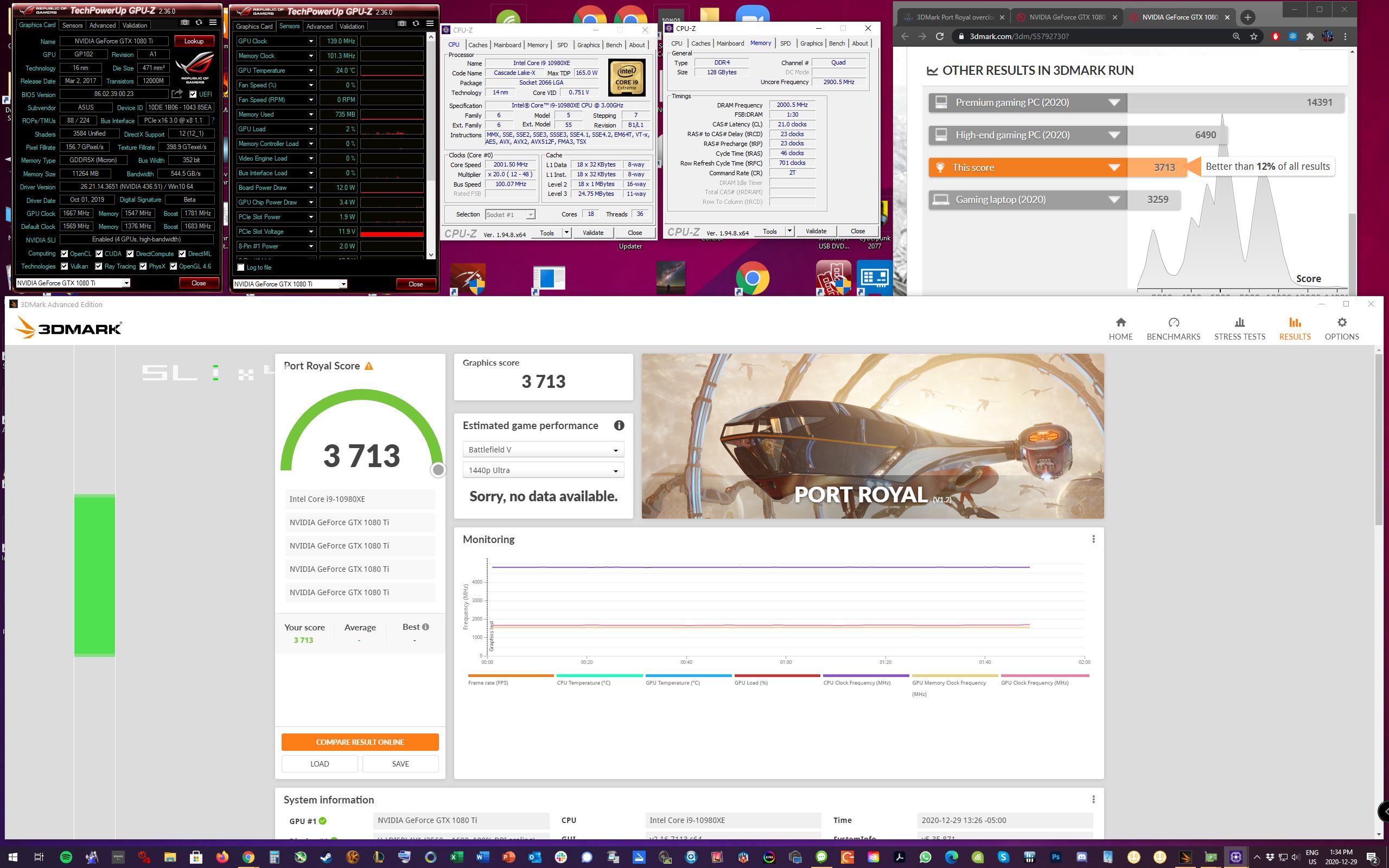The width and height of the screenshot is (1389, 868).
Task: Click the refresh icon in GPU-Z Graphics Card window
Action: pos(199,22)
